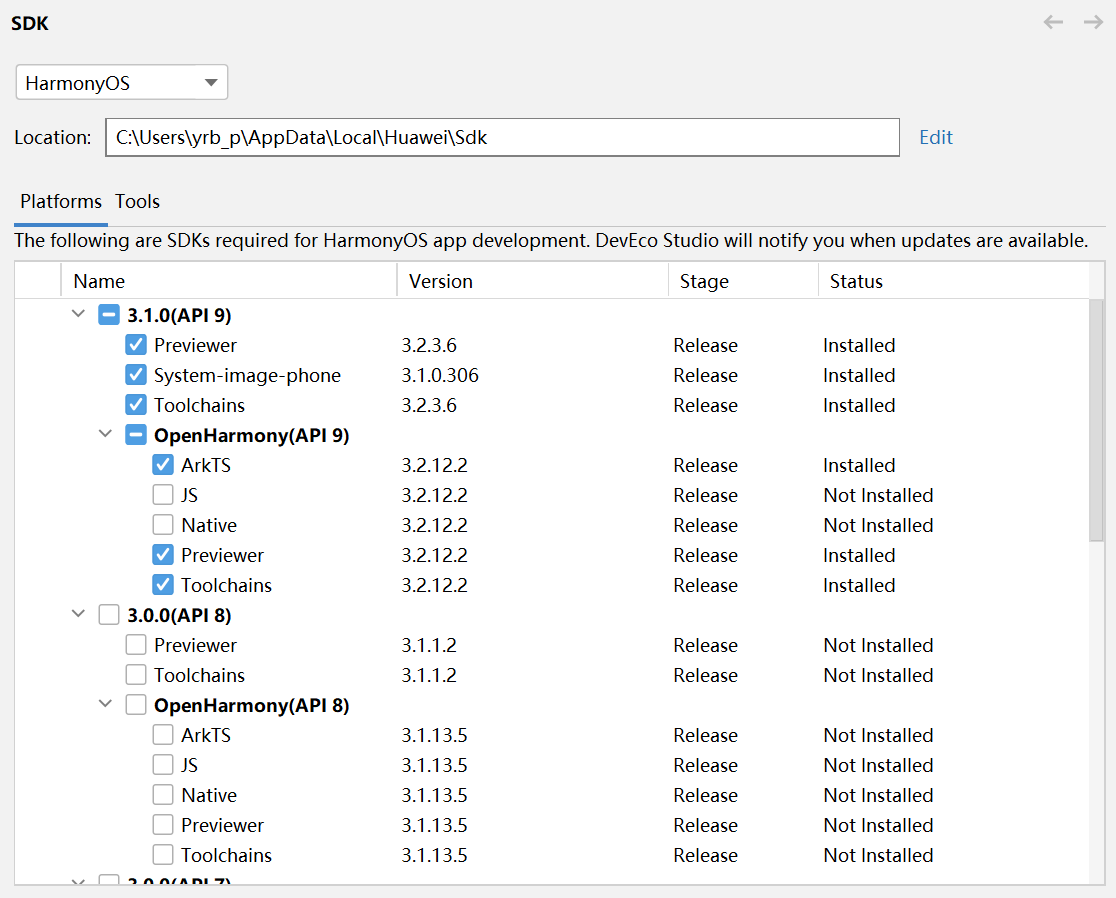This screenshot has width=1116, height=898.
Task: Collapse the OpenHarmony(API 8) node
Action: pos(105,704)
